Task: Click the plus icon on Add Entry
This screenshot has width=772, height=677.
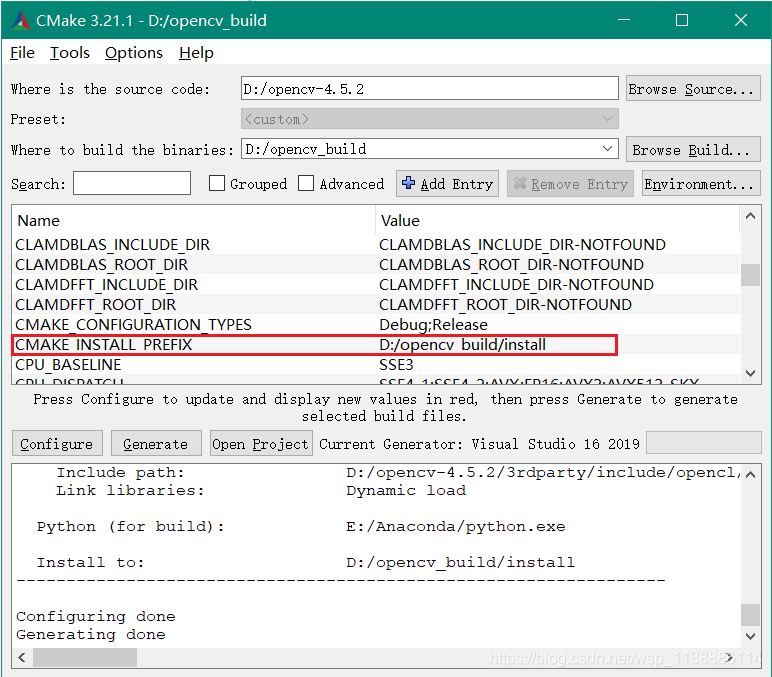Action: (408, 183)
